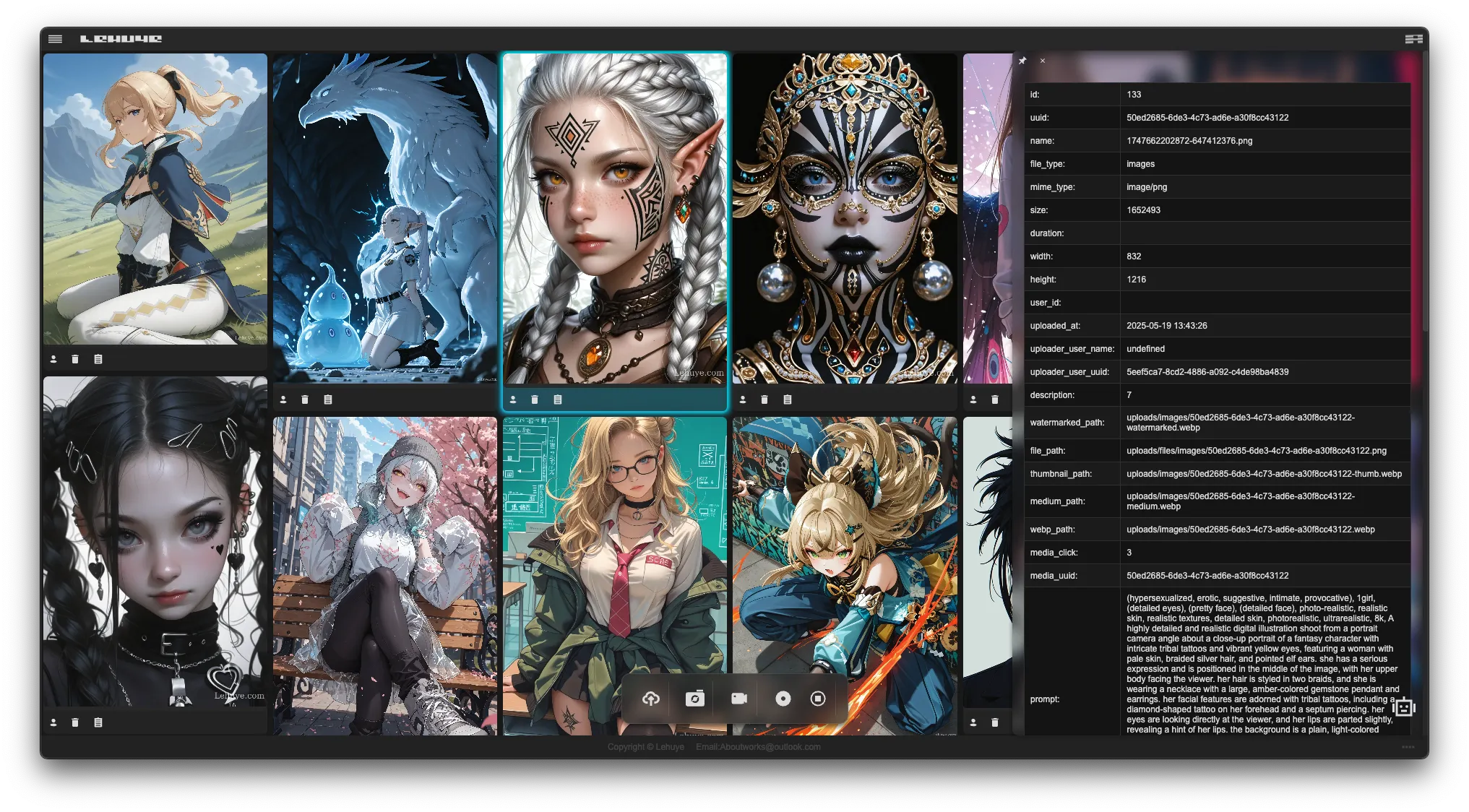Click the camera snapshot icon in floating toolbar
The height and width of the screenshot is (812, 1469).
point(694,699)
